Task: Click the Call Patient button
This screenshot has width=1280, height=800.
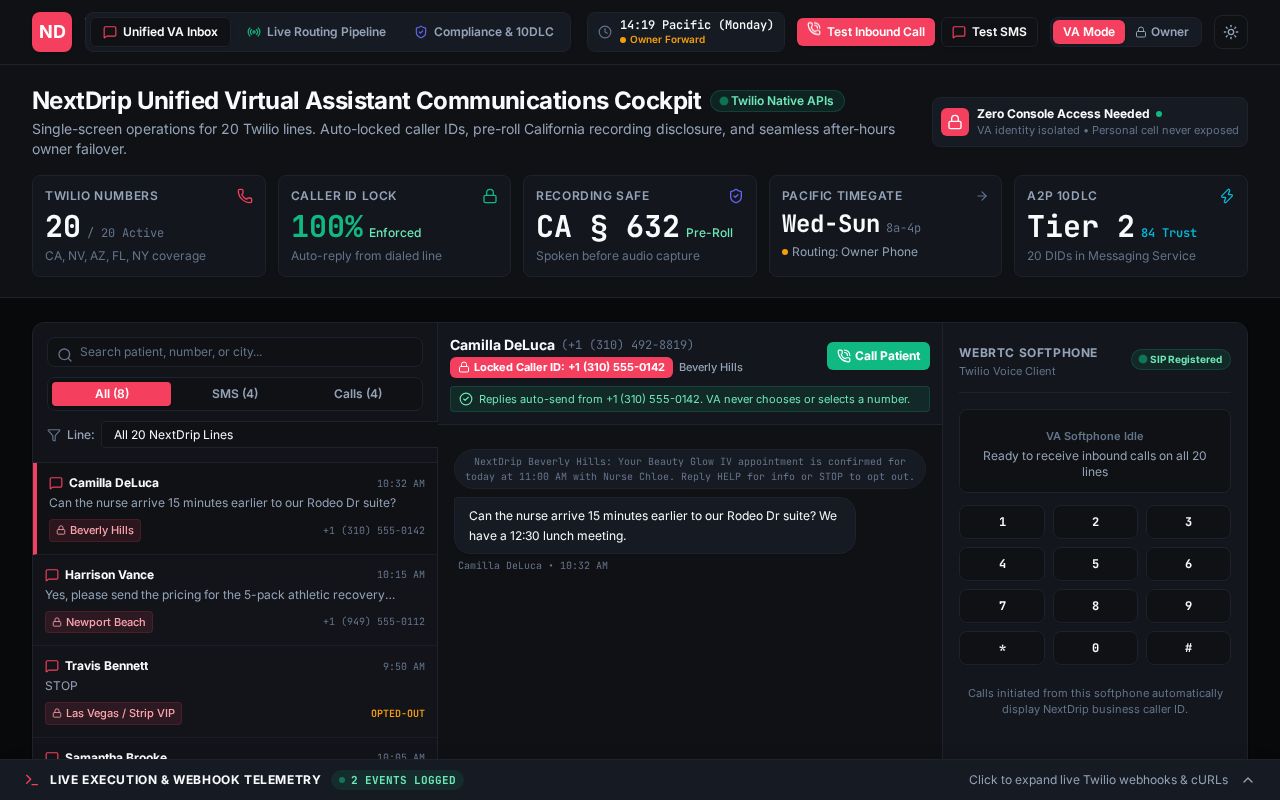Action: click(878, 356)
